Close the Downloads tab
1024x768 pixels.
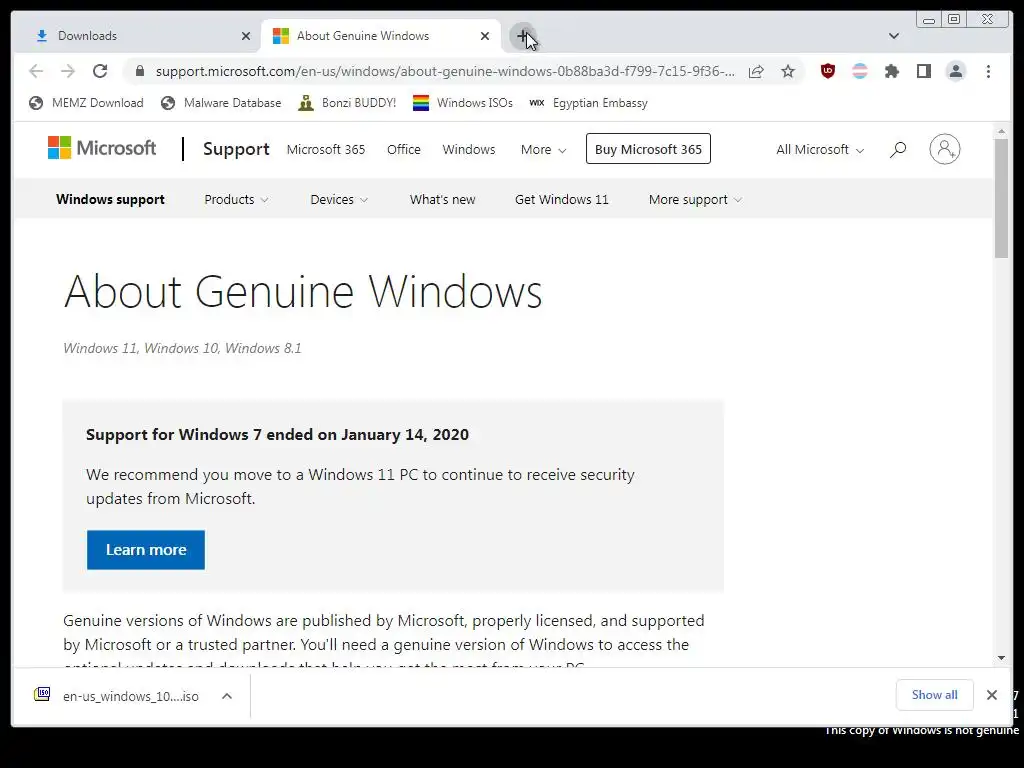point(246,36)
